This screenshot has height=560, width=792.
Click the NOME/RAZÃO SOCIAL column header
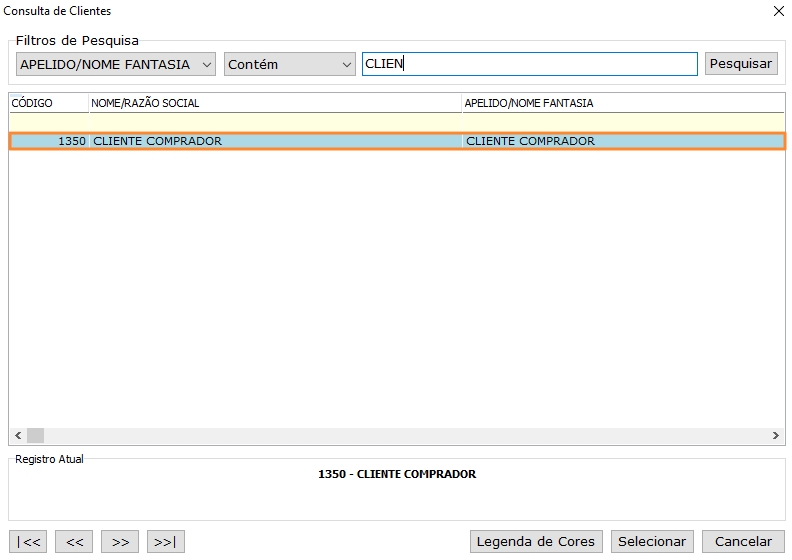tap(275, 103)
